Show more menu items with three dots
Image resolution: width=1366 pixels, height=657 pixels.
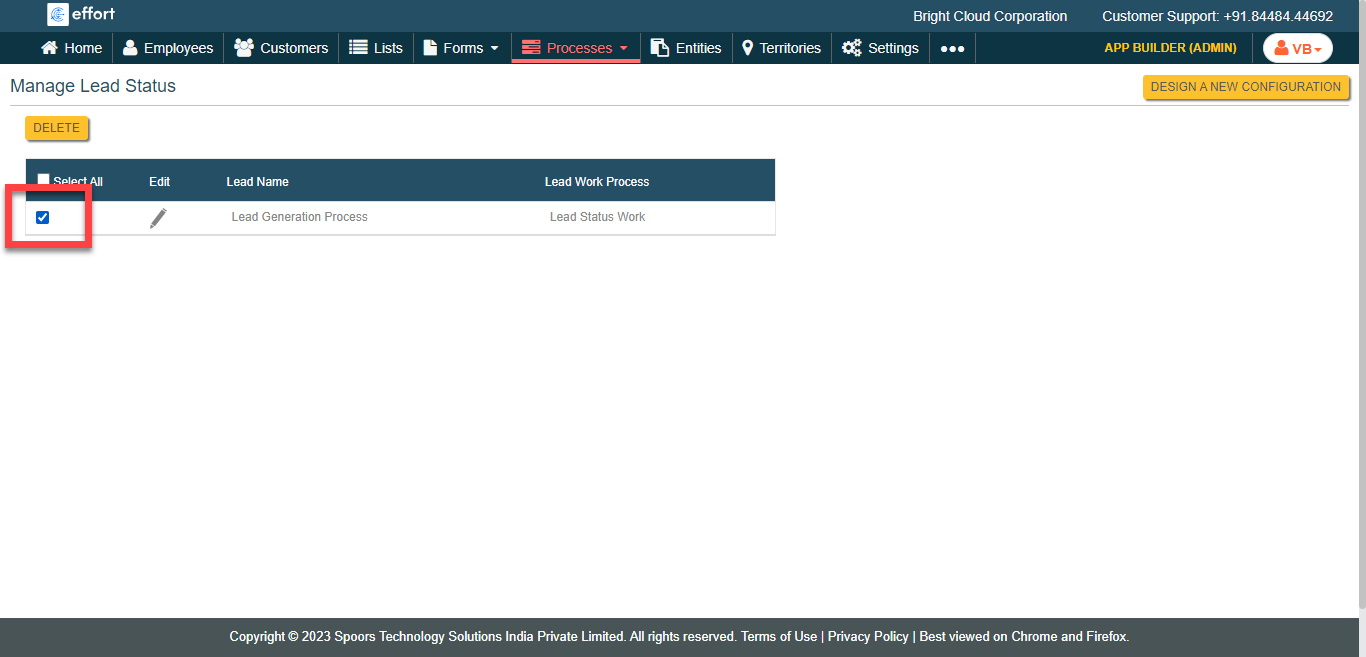952,48
